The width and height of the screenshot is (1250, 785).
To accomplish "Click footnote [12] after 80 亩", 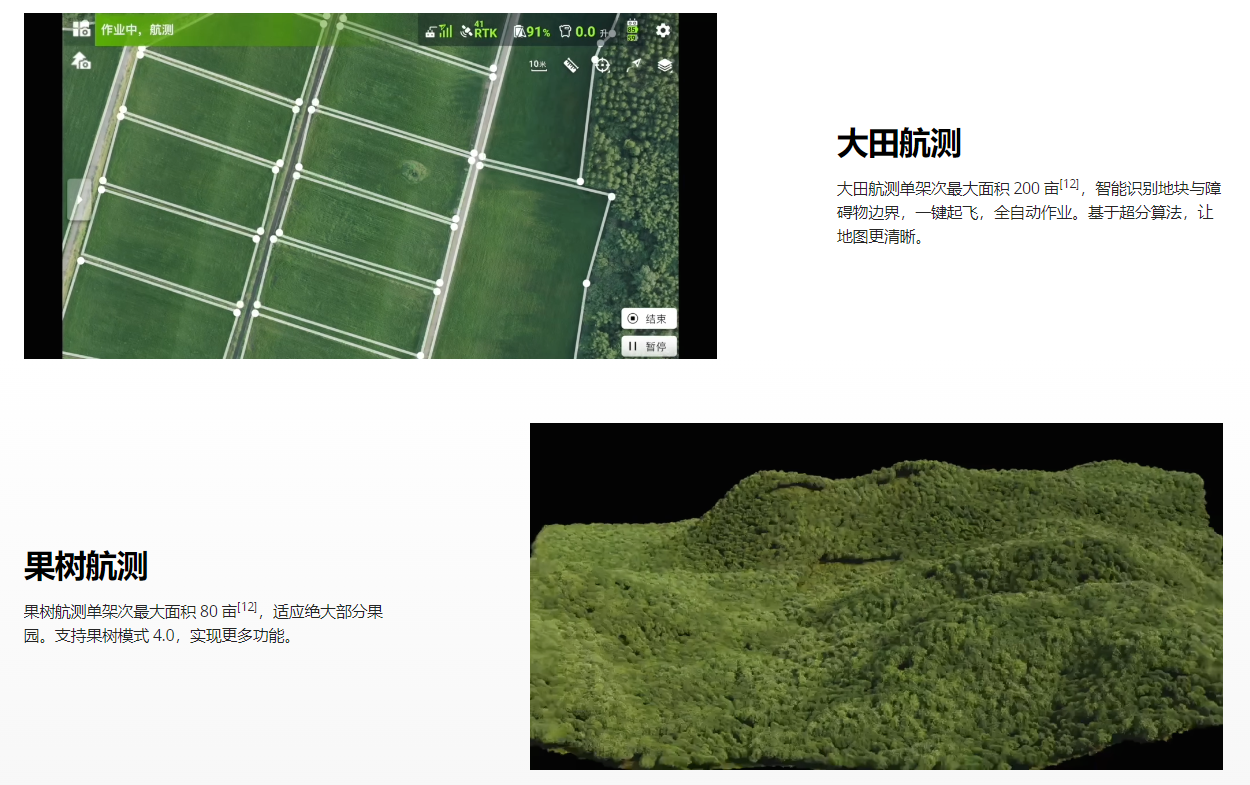I will pos(248,606).
